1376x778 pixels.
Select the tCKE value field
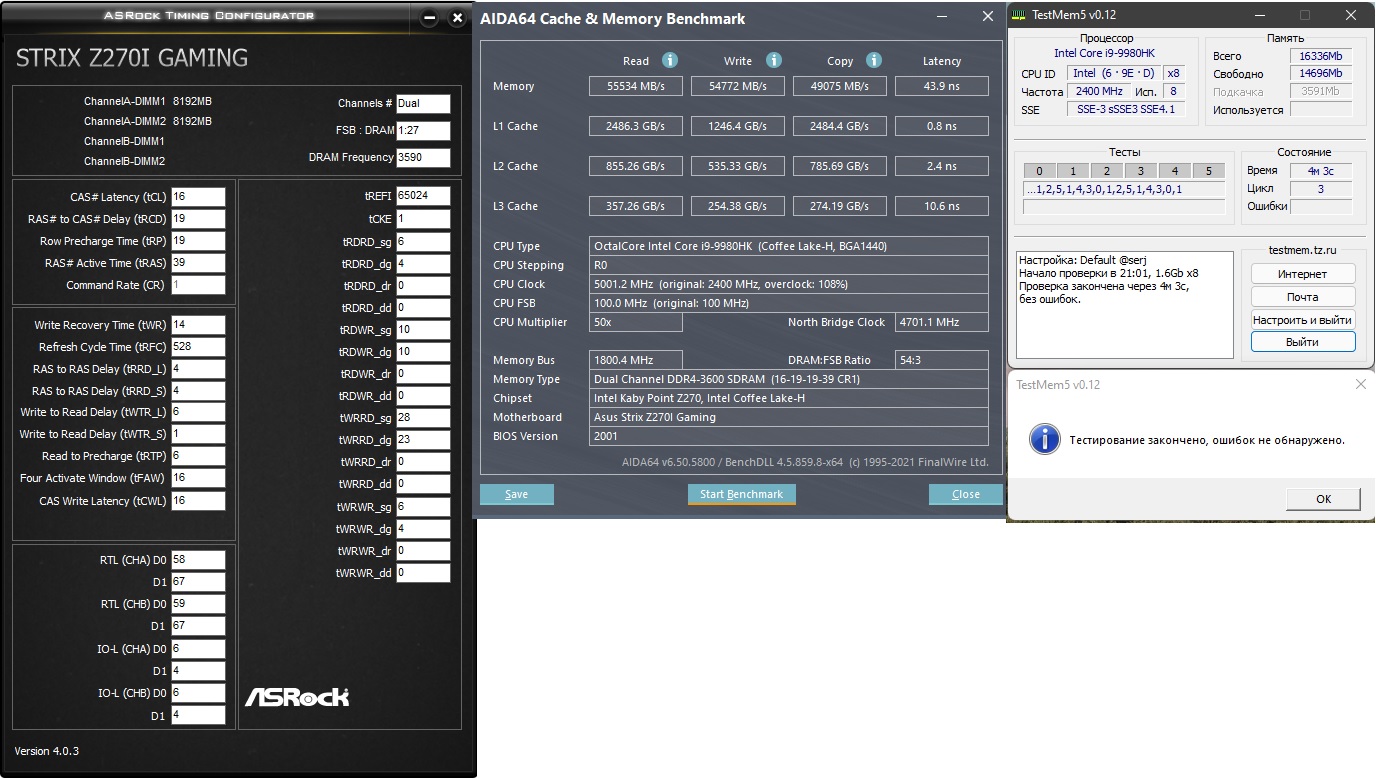pos(423,219)
